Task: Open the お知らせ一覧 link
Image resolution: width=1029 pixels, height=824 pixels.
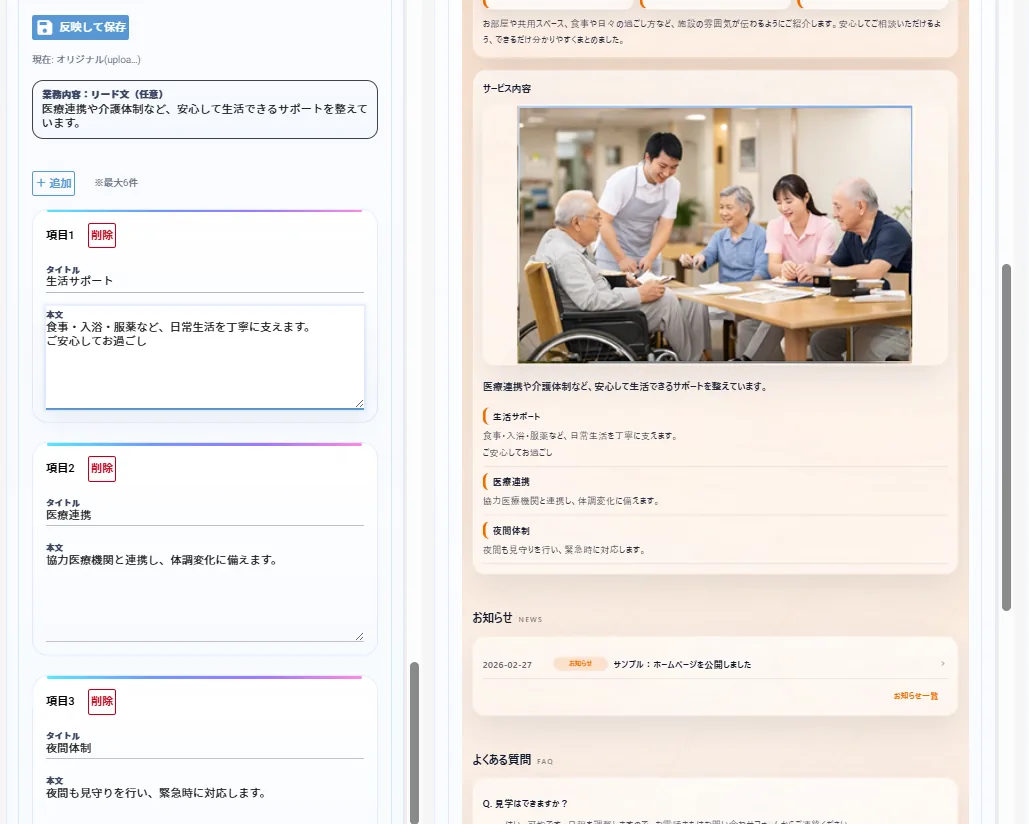Action: point(915,695)
